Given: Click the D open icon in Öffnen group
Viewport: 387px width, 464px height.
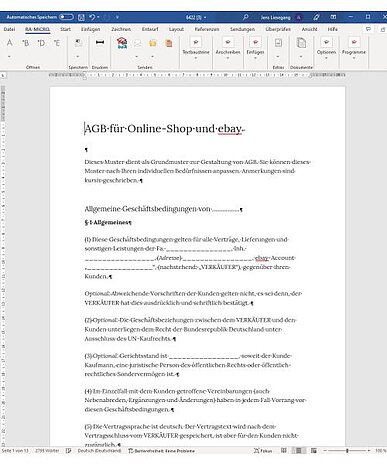Looking at the screenshot, I should click(41, 43).
